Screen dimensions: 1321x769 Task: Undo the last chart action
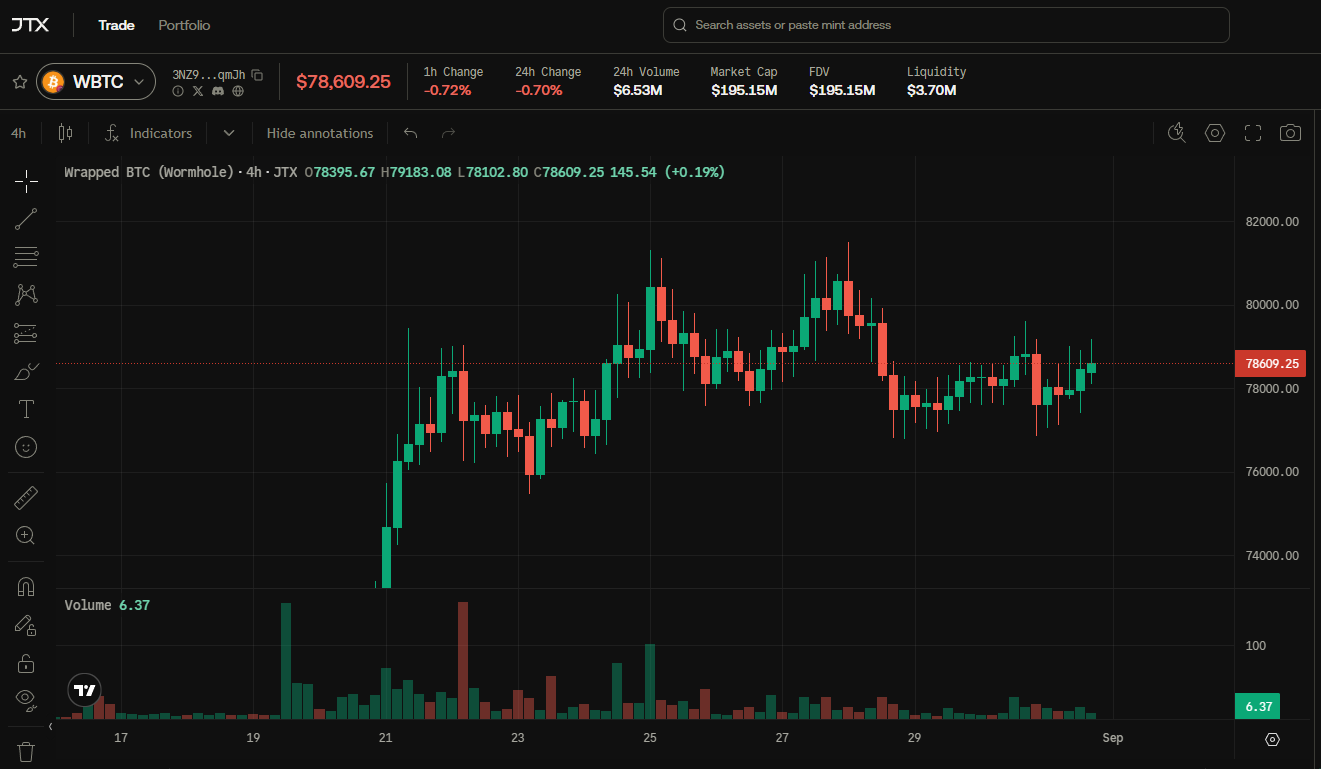[x=410, y=133]
